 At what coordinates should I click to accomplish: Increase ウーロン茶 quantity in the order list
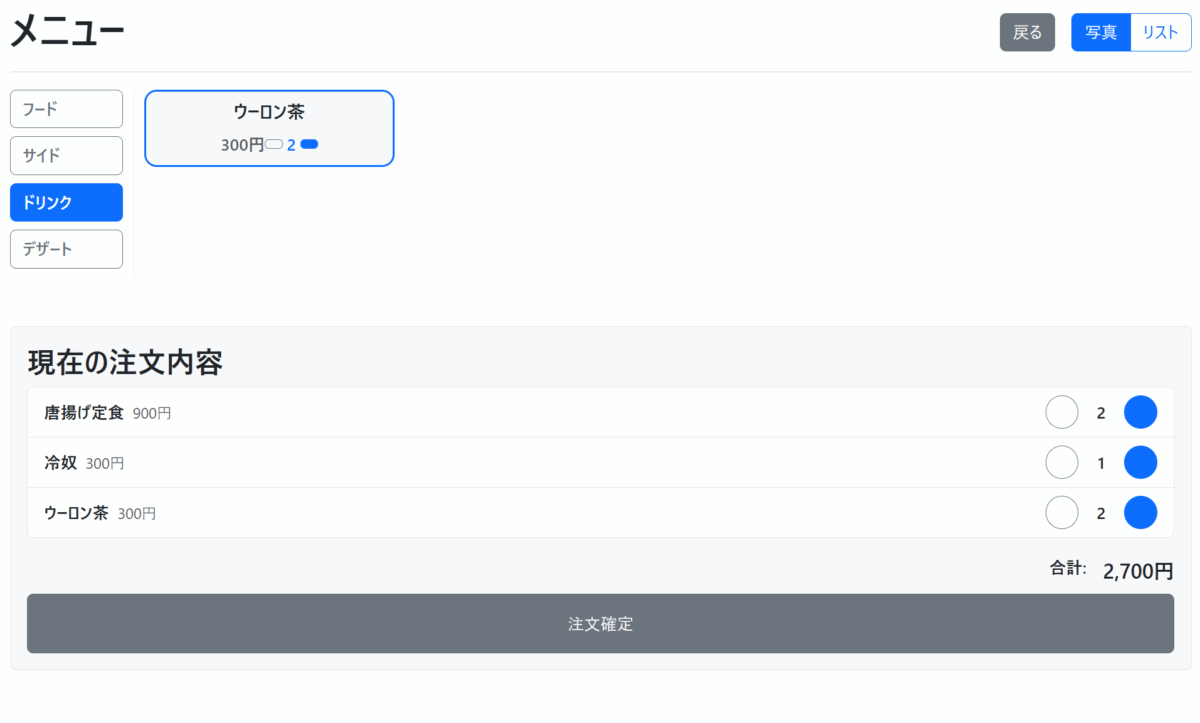pyautogui.click(x=1140, y=512)
